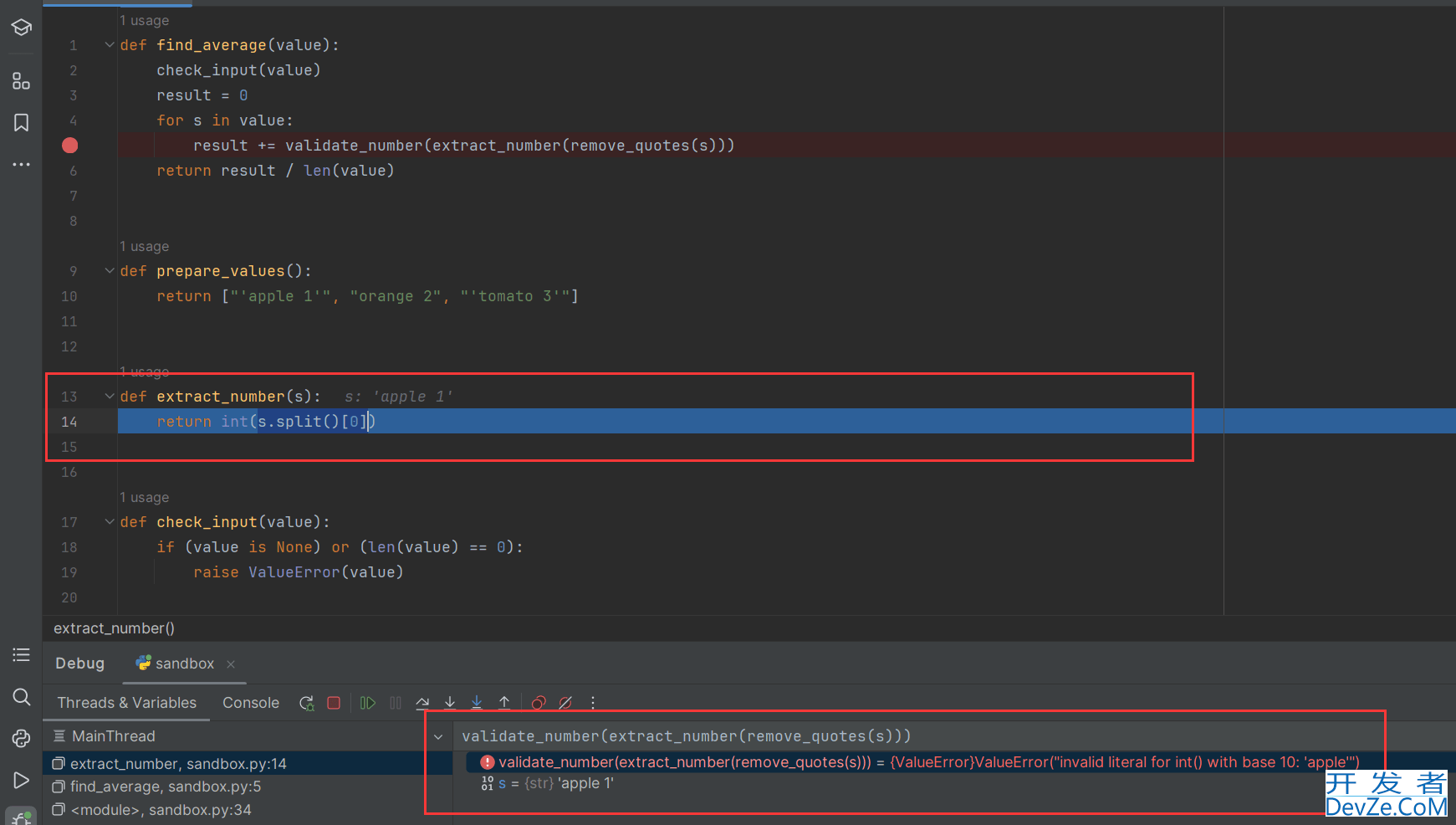Collapse the extract_number function fold
The height and width of the screenshot is (825, 1456).
pyautogui.click(x=110, y=397)
